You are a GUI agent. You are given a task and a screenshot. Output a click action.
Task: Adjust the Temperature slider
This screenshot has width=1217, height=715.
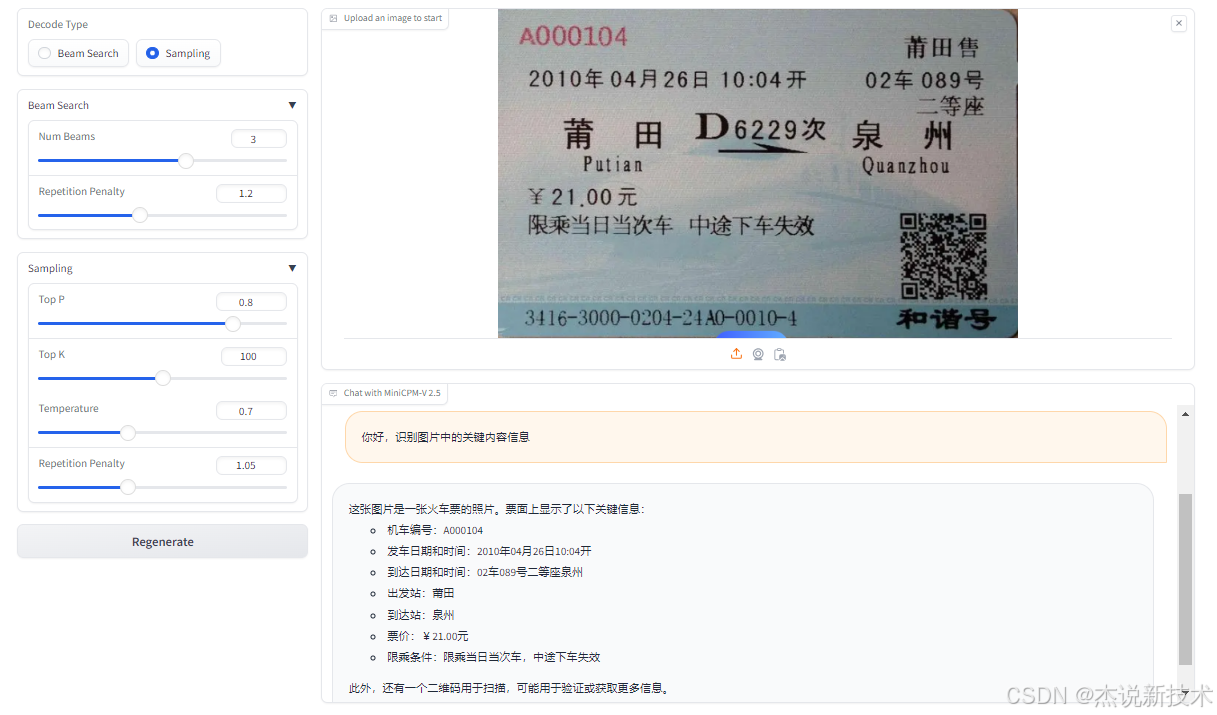pyautogui.click(x=162, y=432)
